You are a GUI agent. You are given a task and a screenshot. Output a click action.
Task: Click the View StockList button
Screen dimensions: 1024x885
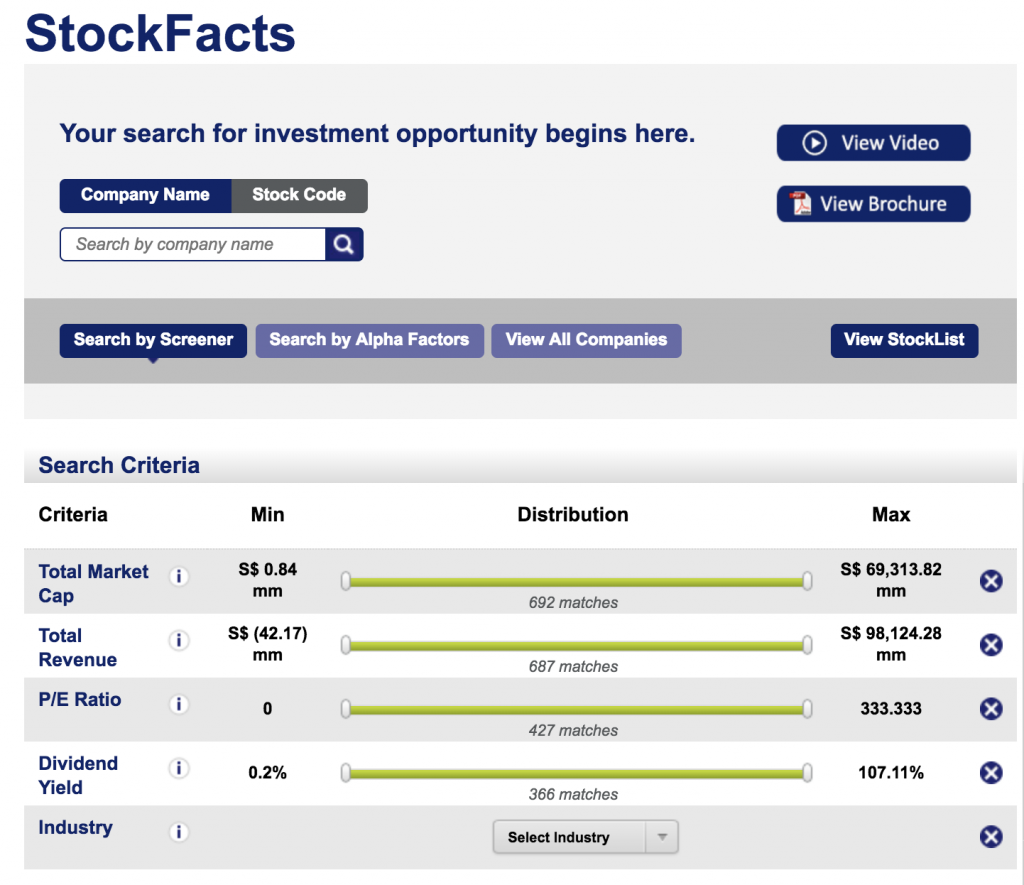click(904, 340)
